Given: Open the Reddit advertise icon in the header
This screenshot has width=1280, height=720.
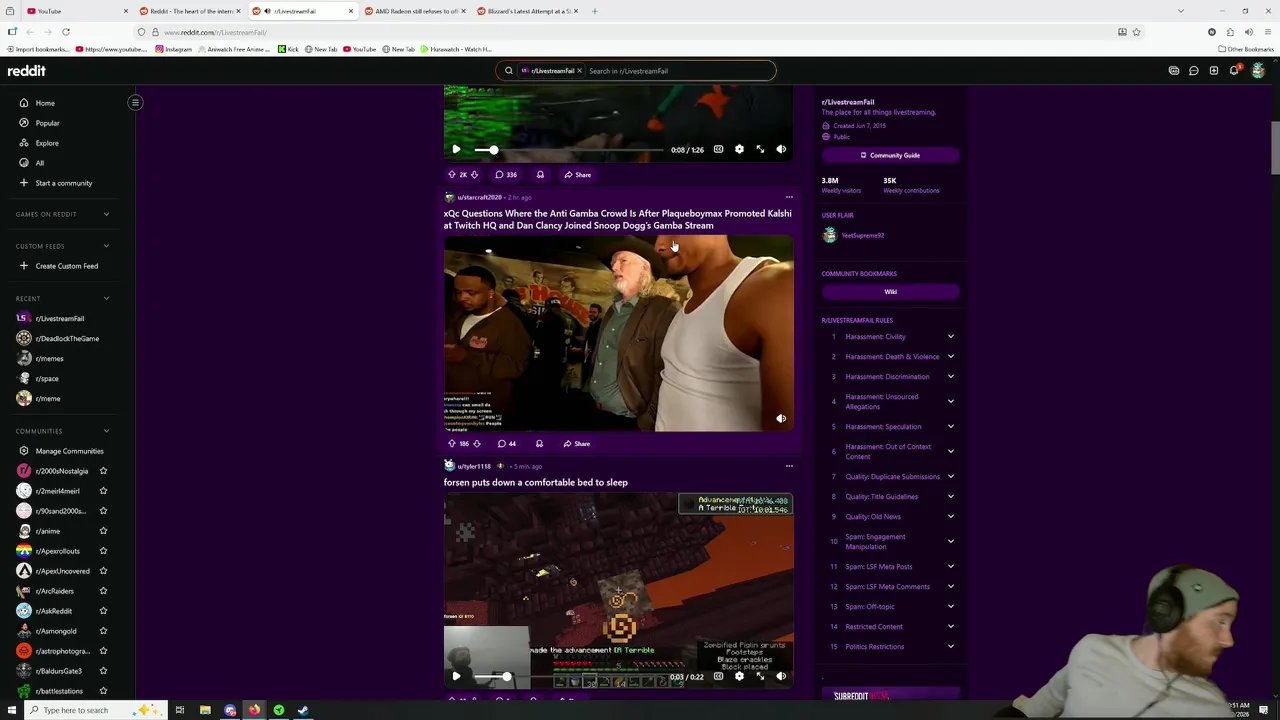Looking at the screenshot, I should coord(1174,71).
